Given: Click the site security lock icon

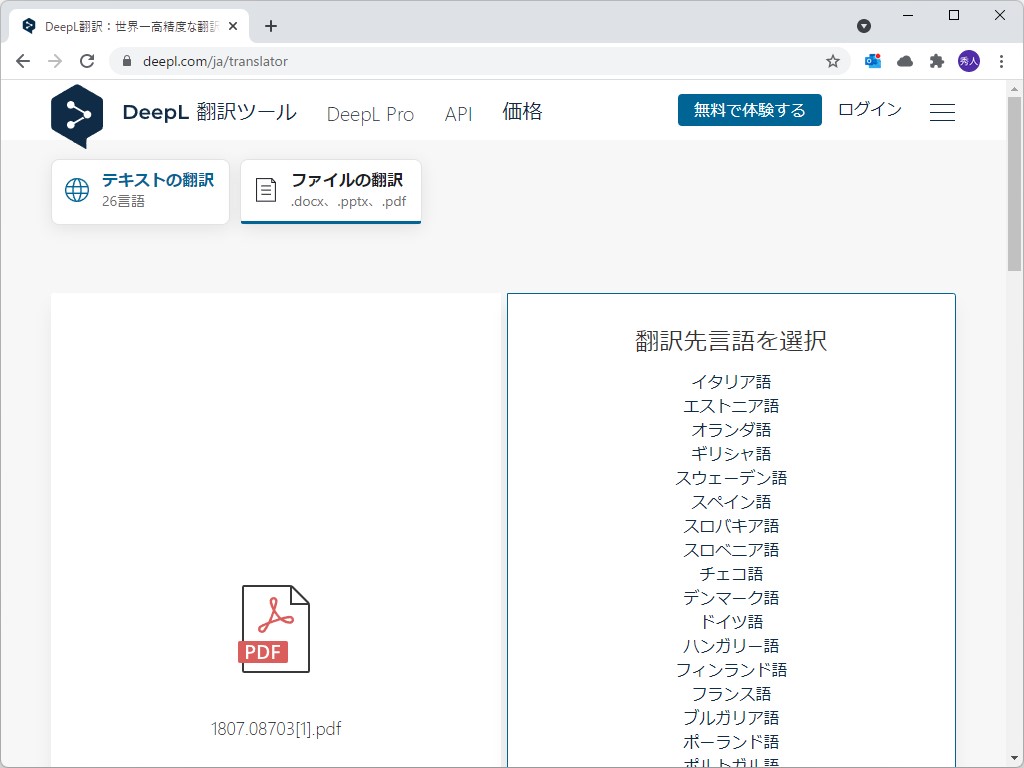Looking at the screenshot, I should (126, 60).
